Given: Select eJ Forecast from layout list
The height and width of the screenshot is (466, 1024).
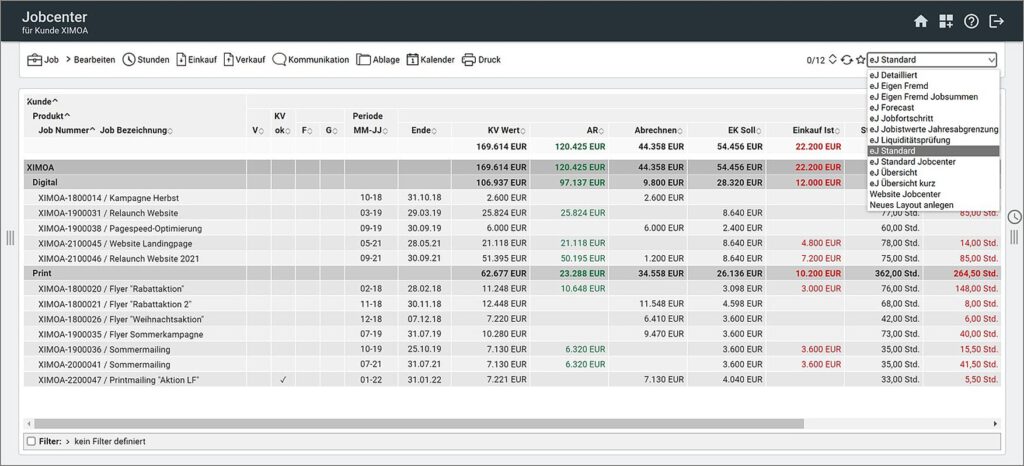Looking at the screenshot, I should 898,108.
